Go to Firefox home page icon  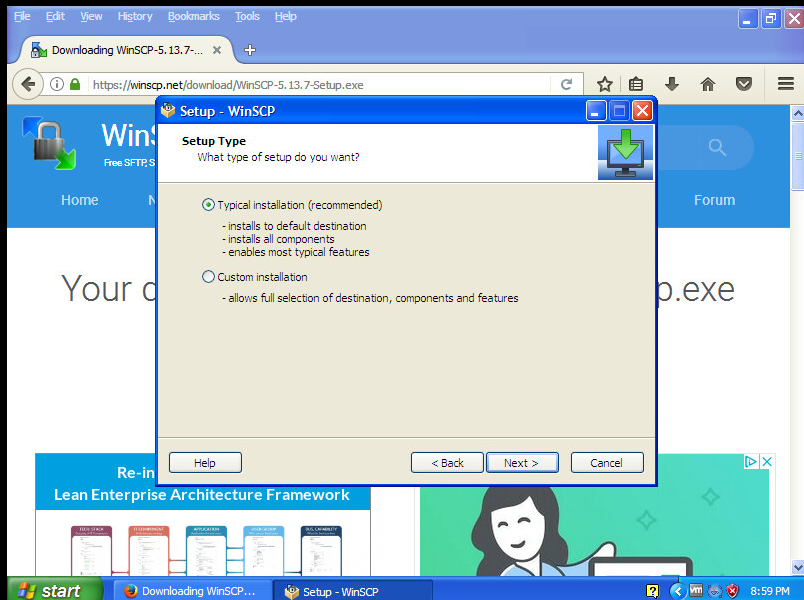(708, 84)
